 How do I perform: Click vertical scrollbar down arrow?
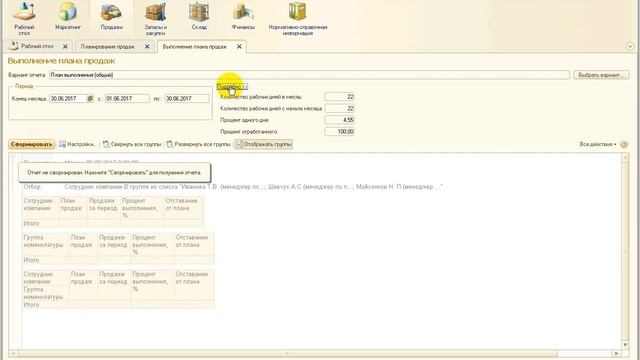625,345
